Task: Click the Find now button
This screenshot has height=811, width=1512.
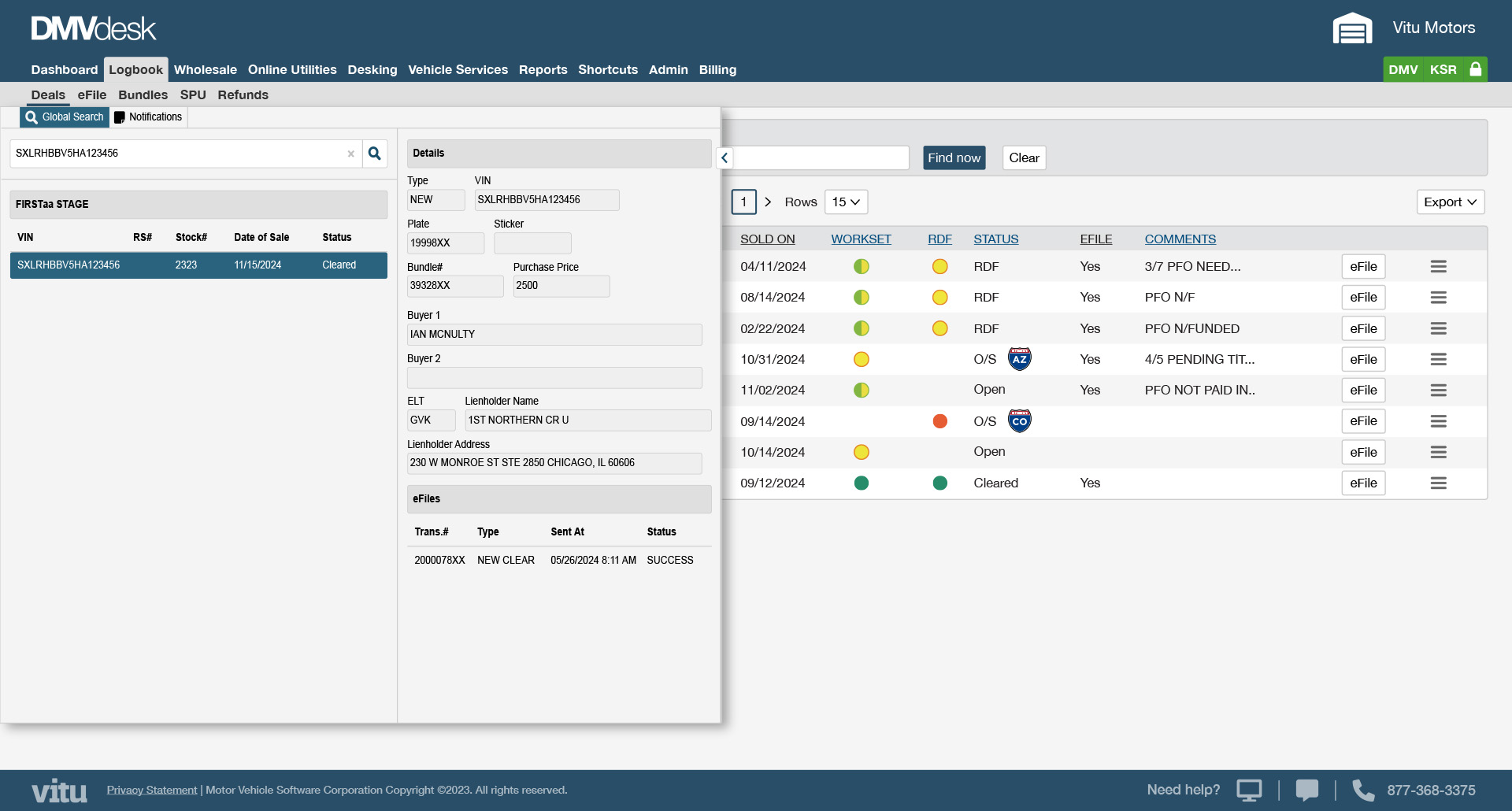Action: (954, 157)
